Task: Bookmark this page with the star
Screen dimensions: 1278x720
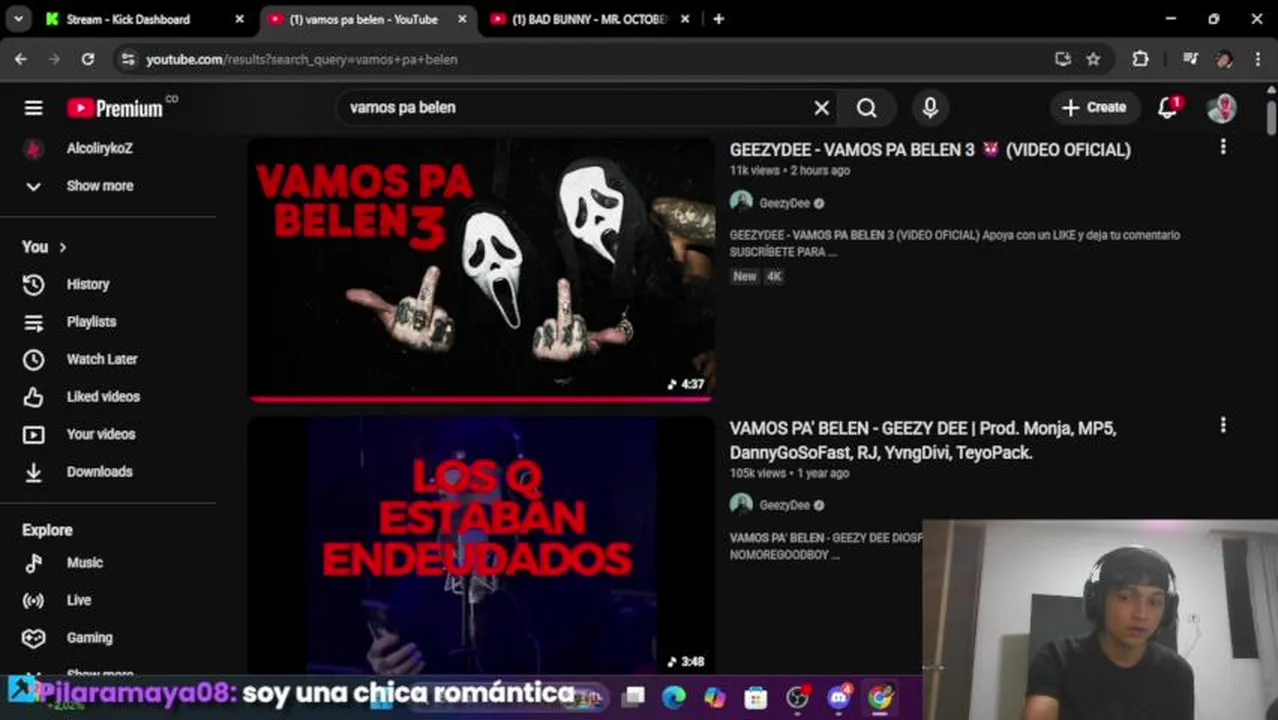Action: [1093, 59]
